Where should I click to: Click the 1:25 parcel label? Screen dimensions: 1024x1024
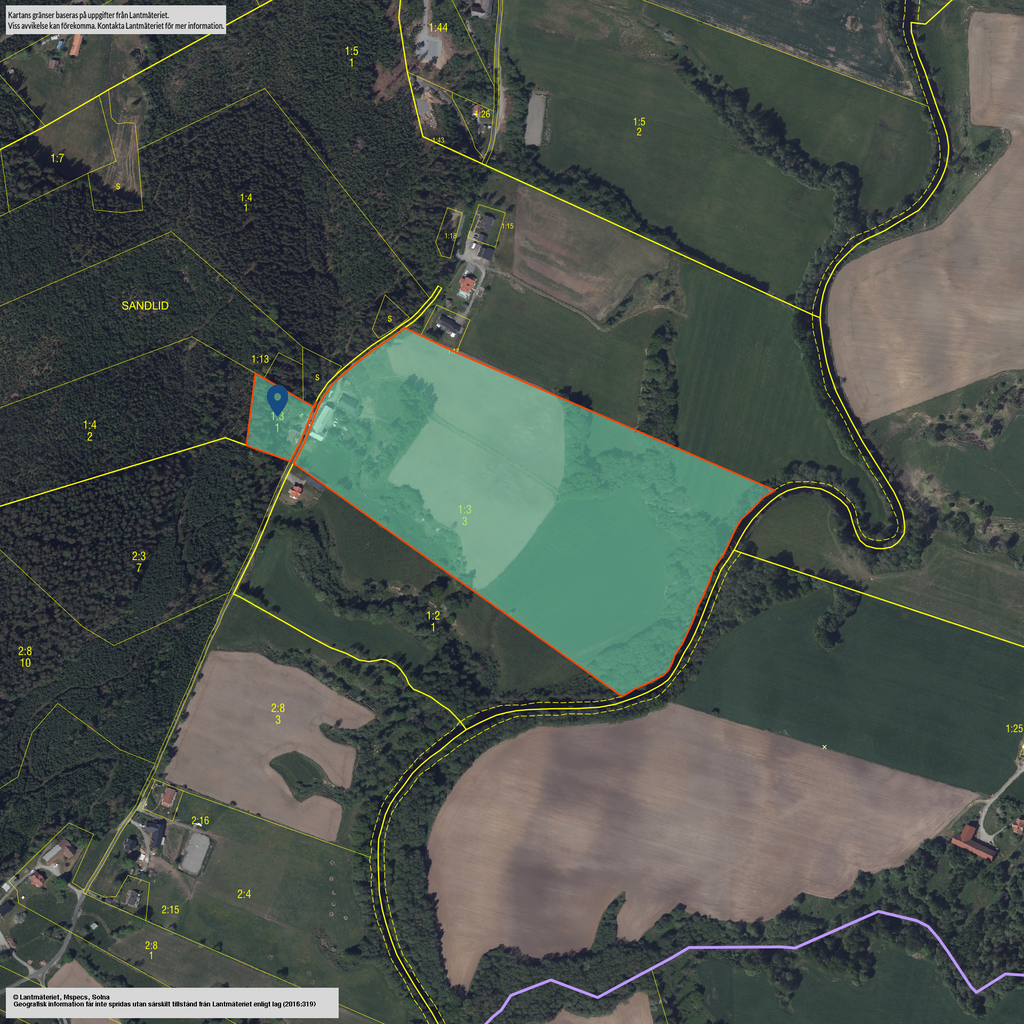pos(1013,728)
